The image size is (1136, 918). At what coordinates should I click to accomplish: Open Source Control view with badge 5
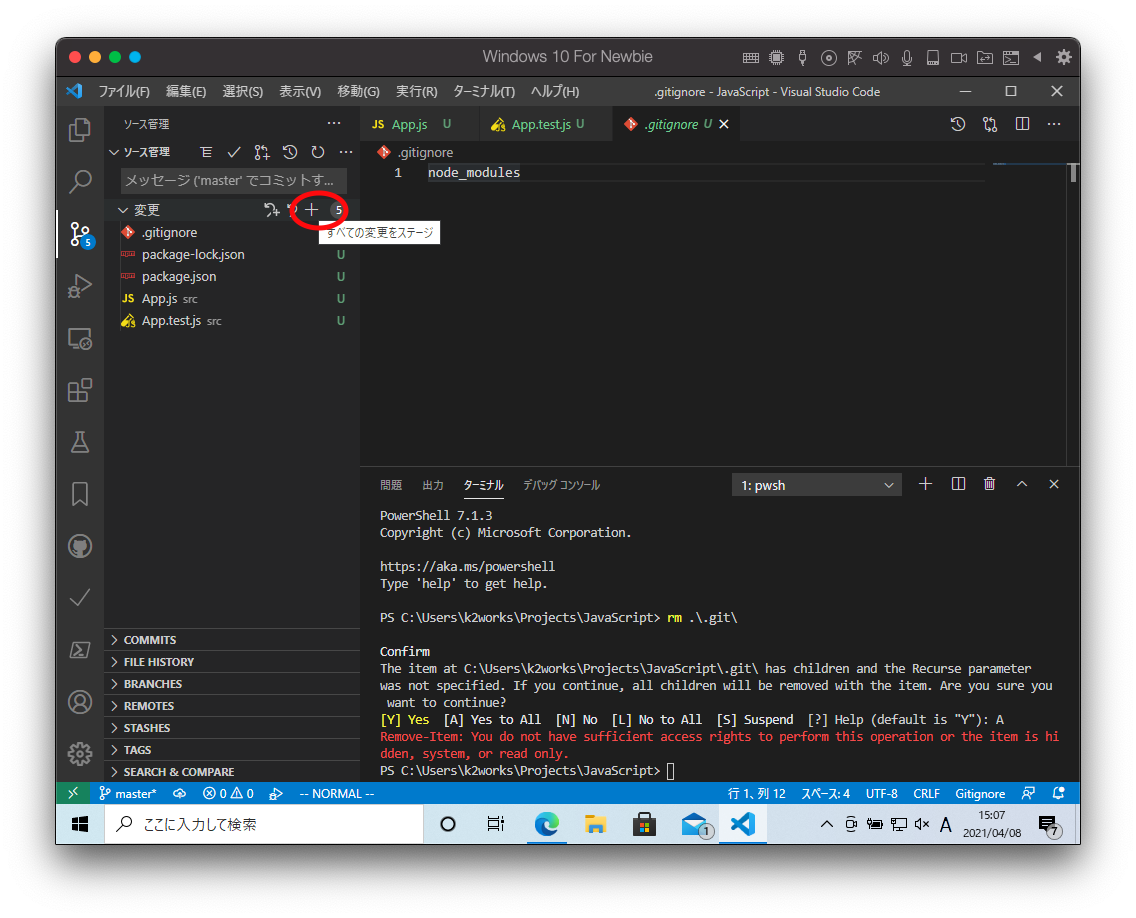(x=80, y=234)
